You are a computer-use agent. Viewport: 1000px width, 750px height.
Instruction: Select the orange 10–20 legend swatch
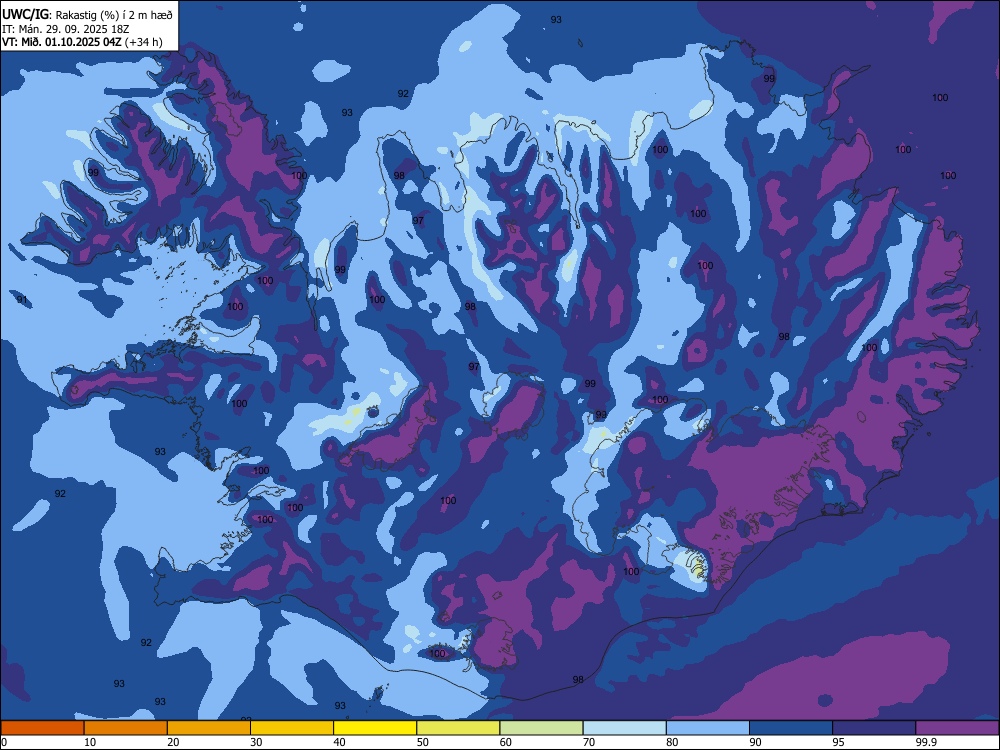(126, 728)
